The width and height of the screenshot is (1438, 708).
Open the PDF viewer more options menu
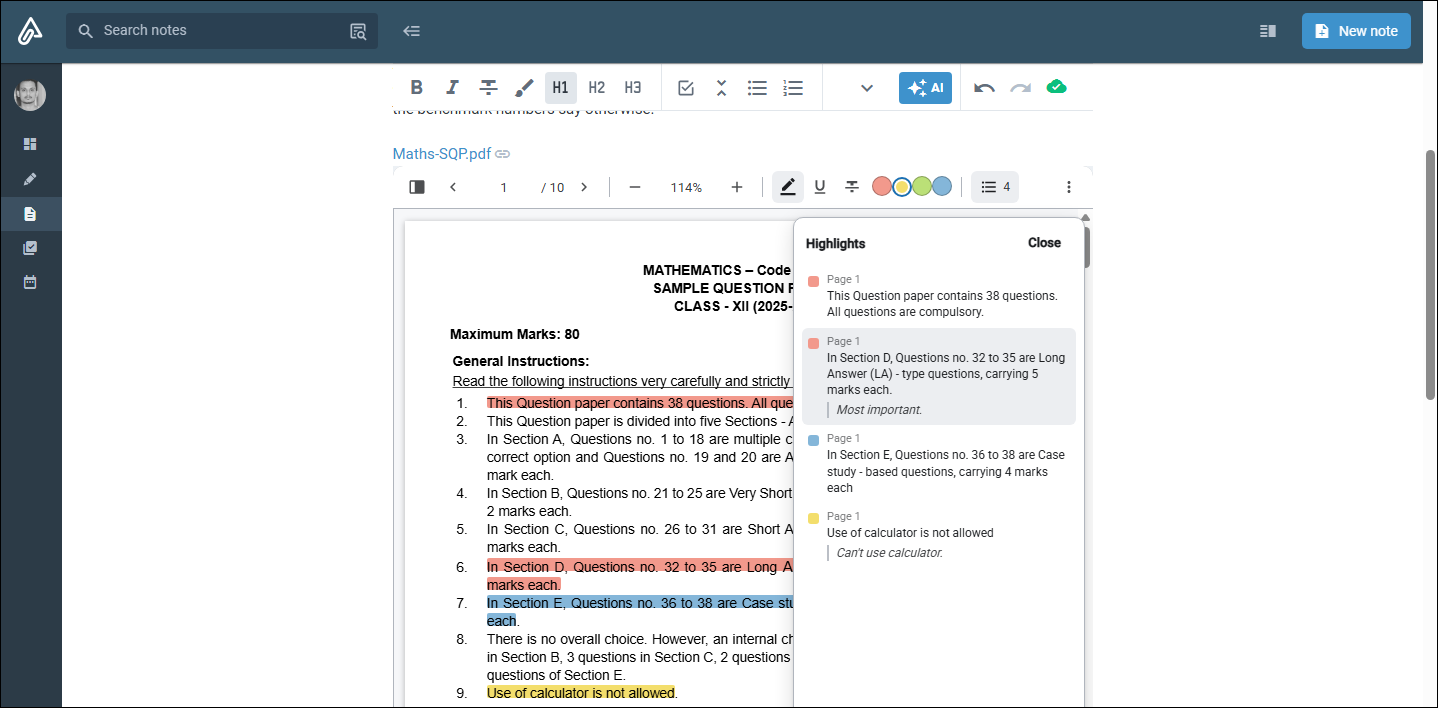(x=1068, y=187)
